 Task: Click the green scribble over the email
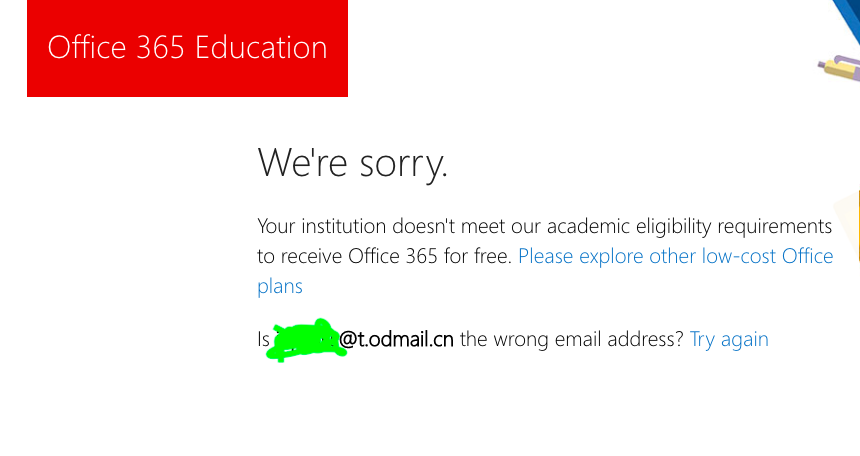(308, 339)
